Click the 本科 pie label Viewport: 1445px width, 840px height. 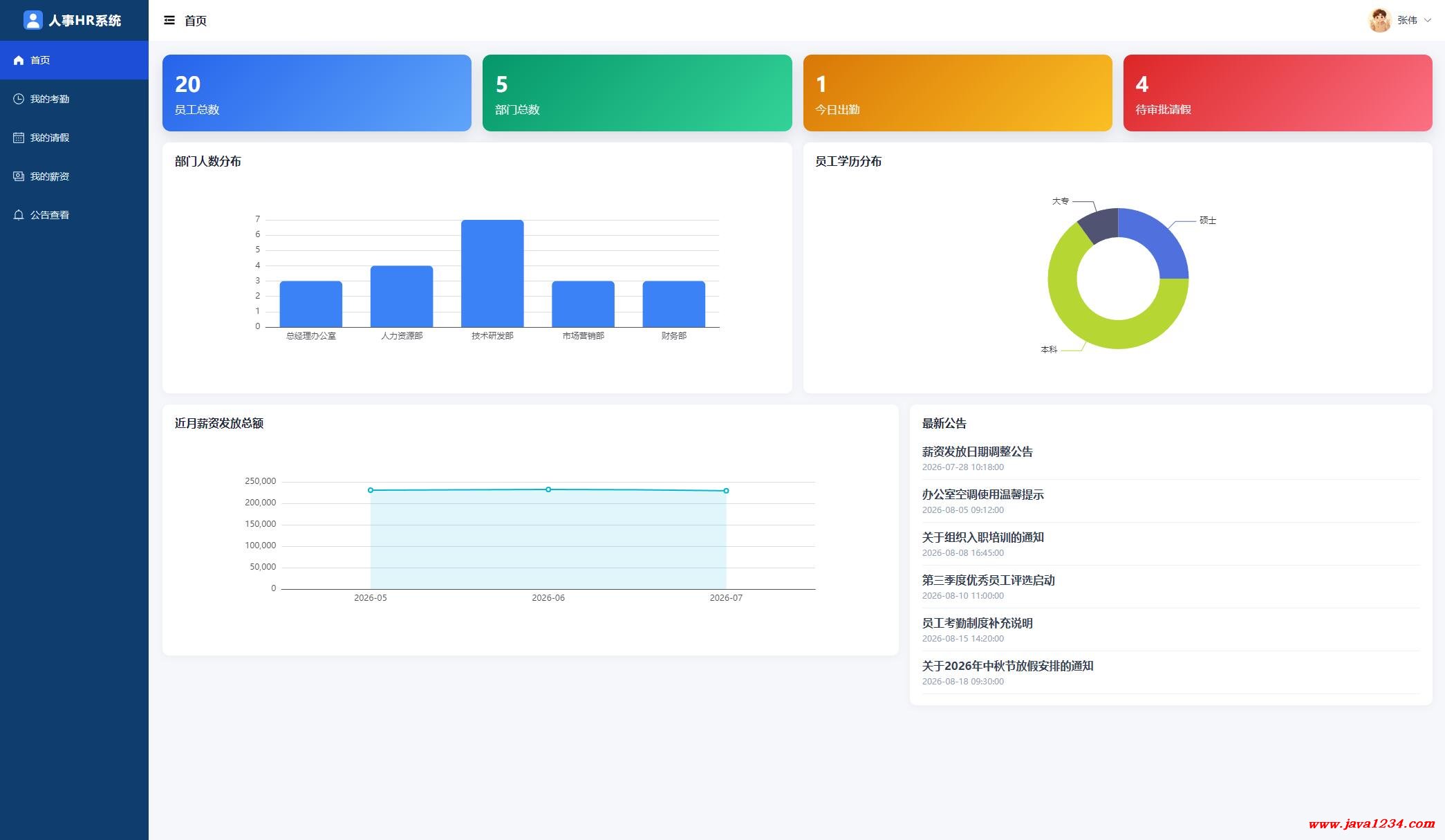[x=1049, y=350]
